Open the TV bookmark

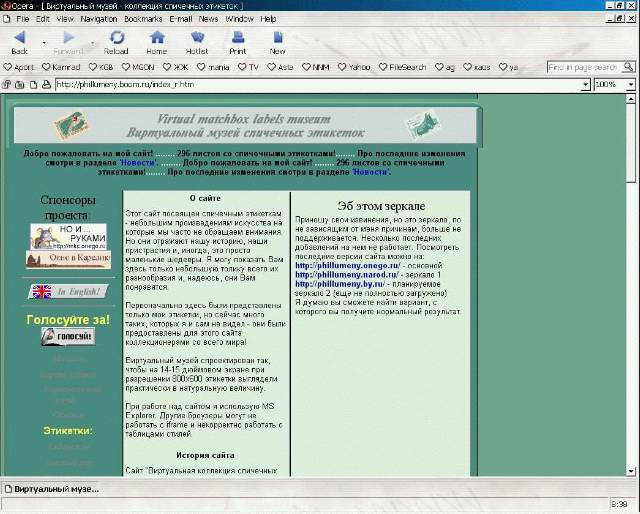tap(249, 67)
